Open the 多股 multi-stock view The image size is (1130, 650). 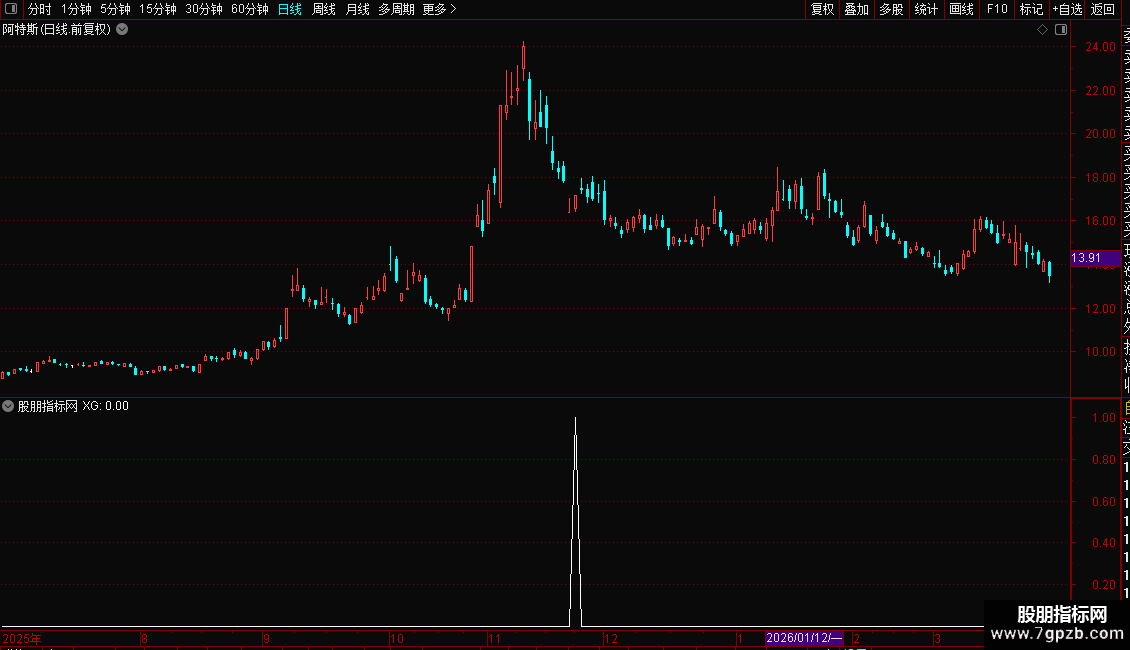pyautogui.click(x=891, y=9)
